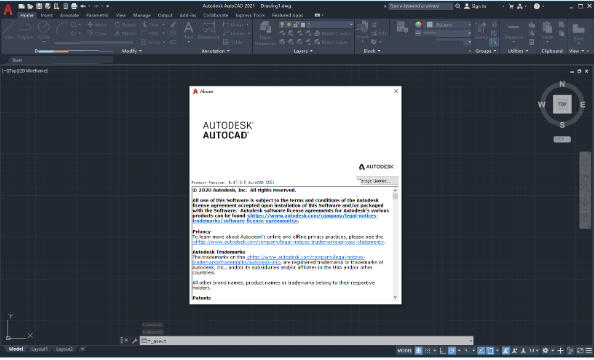
Task: Open the Autodesk trademarks link in About dialog
Action: coord(279,260)
